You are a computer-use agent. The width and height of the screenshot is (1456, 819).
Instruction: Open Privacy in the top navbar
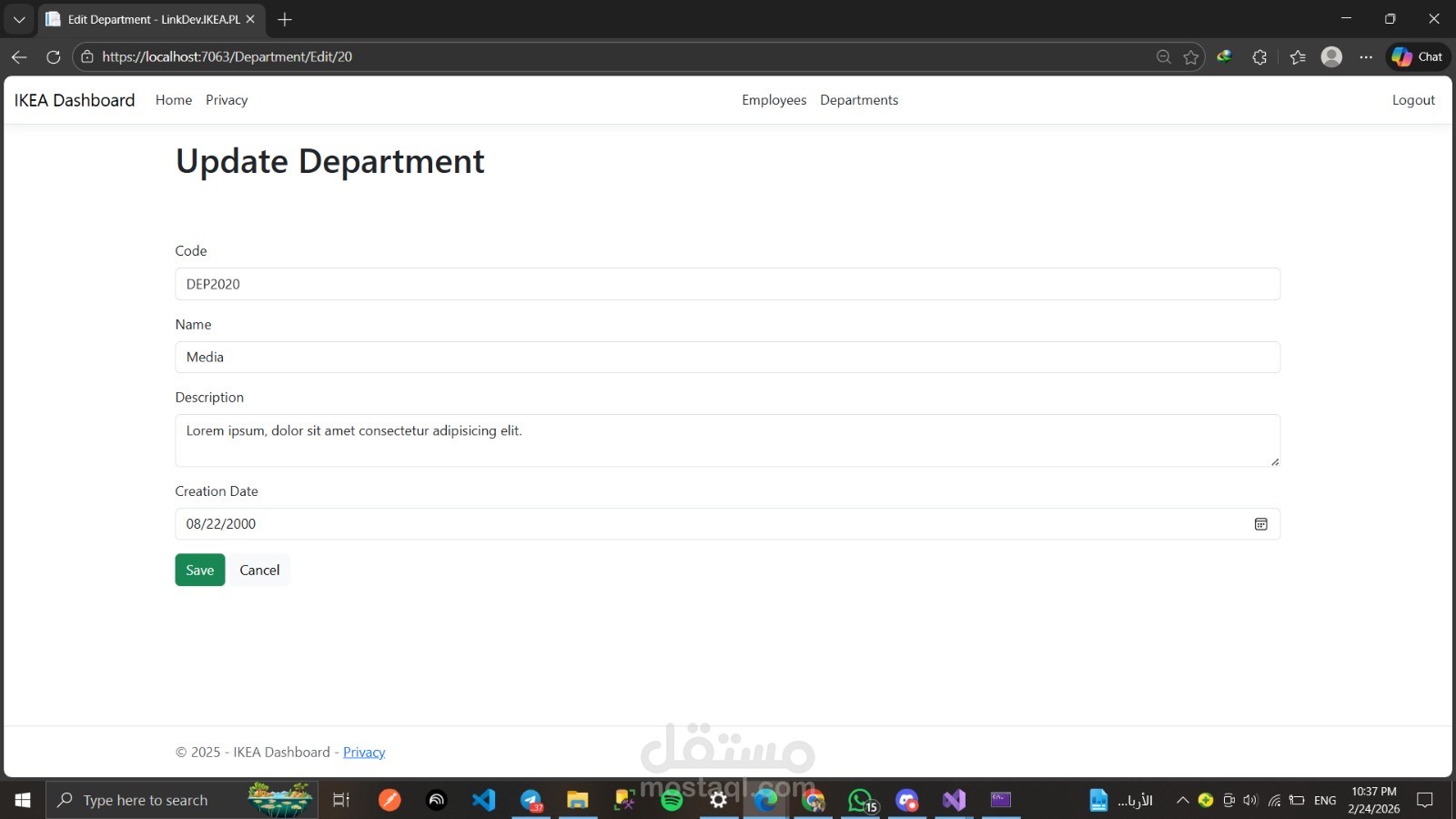pyautogui.click(x=227, y=100)
